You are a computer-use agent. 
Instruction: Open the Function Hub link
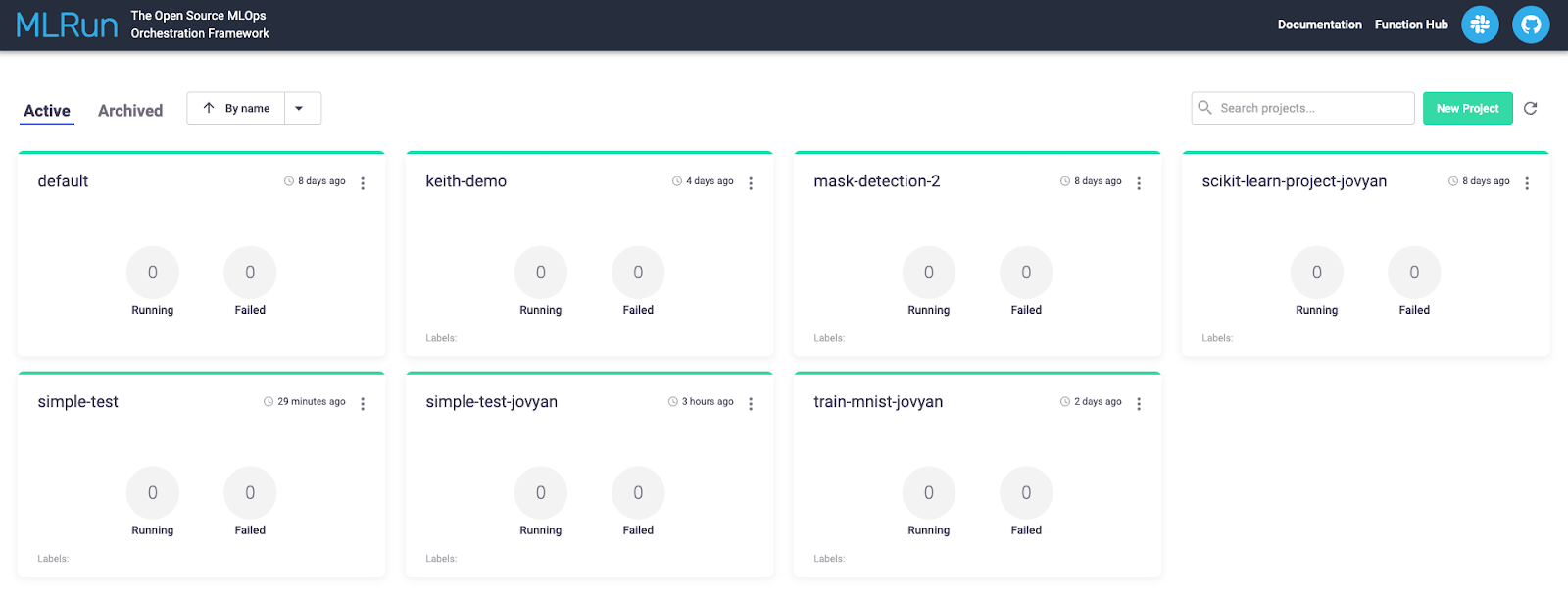[1411, 25]
